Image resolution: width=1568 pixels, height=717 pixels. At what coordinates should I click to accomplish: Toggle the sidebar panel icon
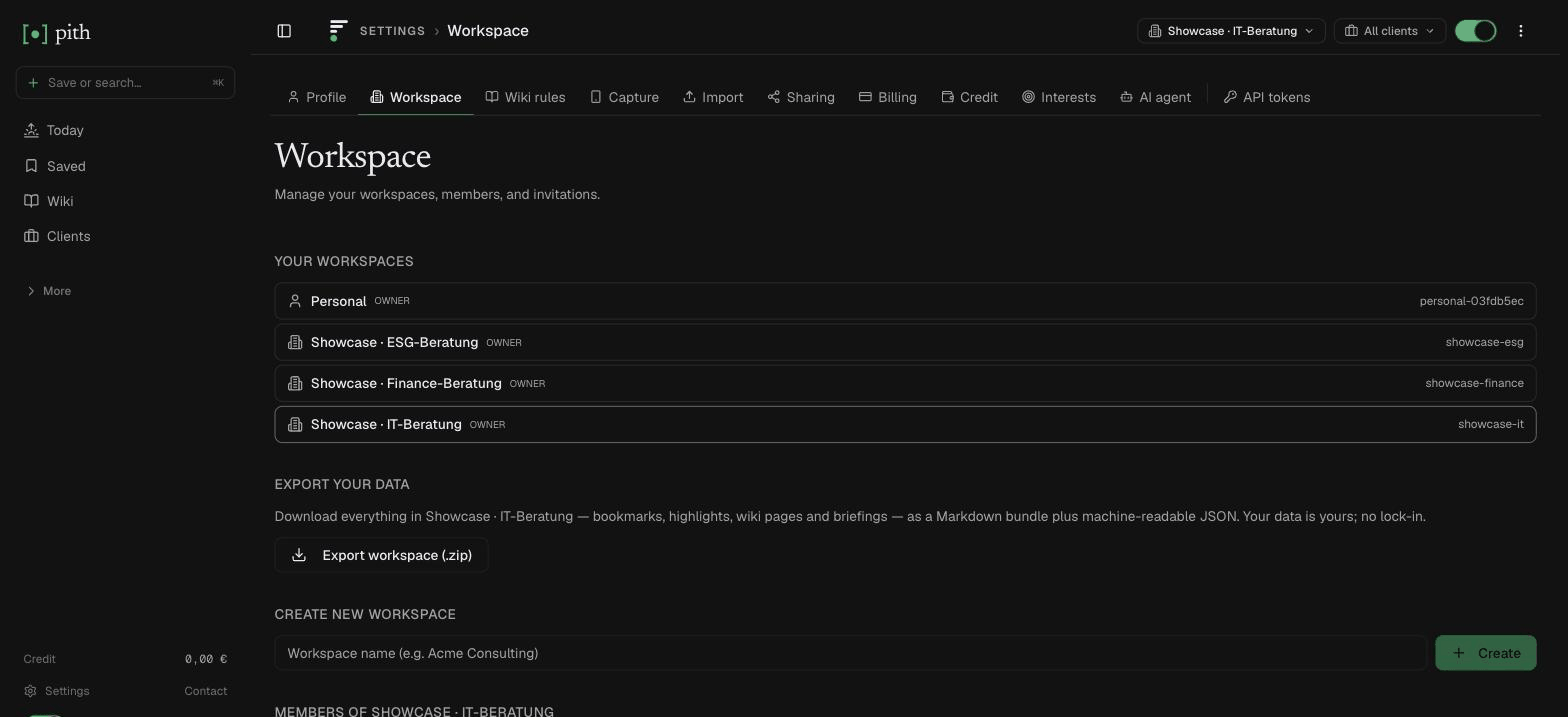click(284, 31)
